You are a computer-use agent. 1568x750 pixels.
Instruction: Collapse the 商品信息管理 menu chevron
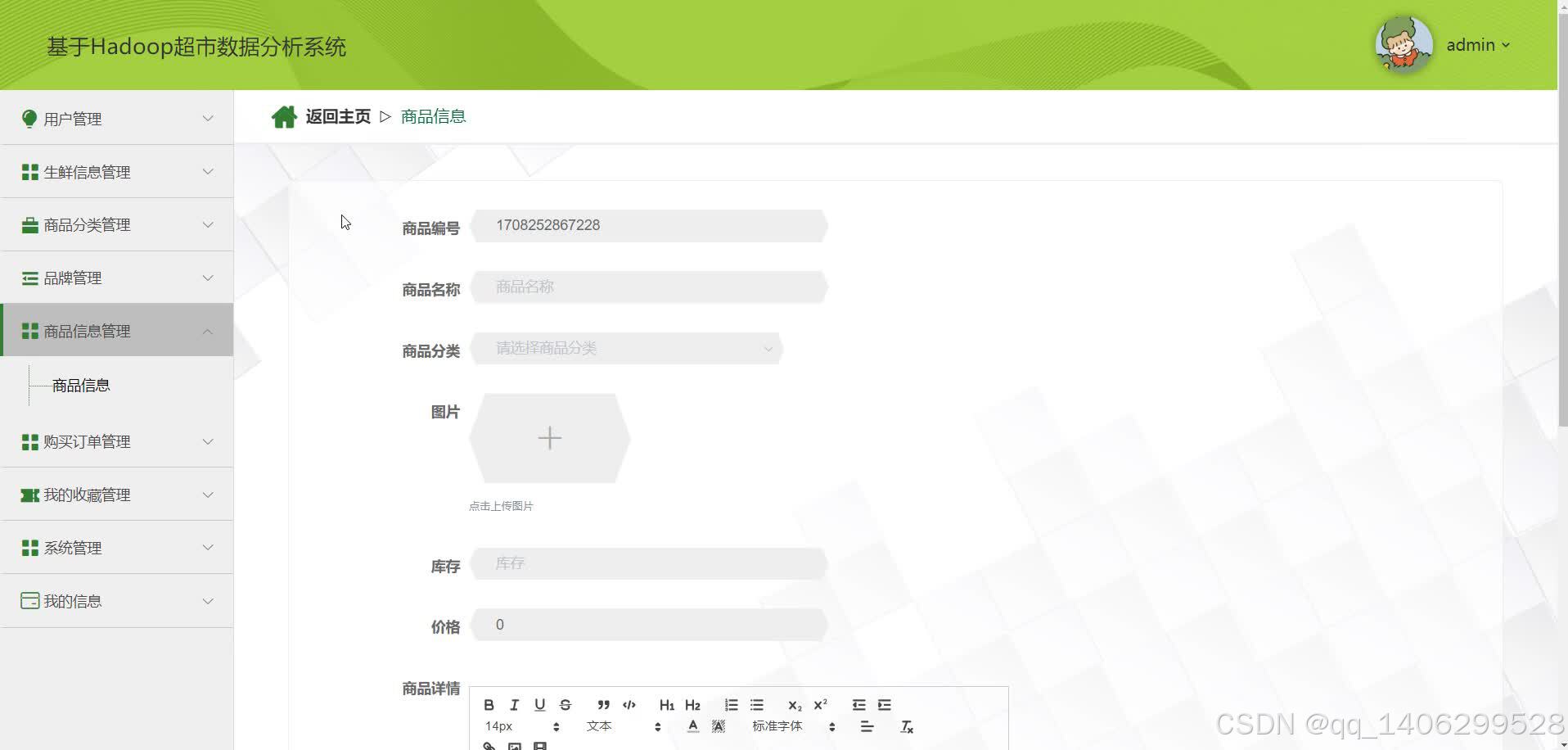pos(208,331)
